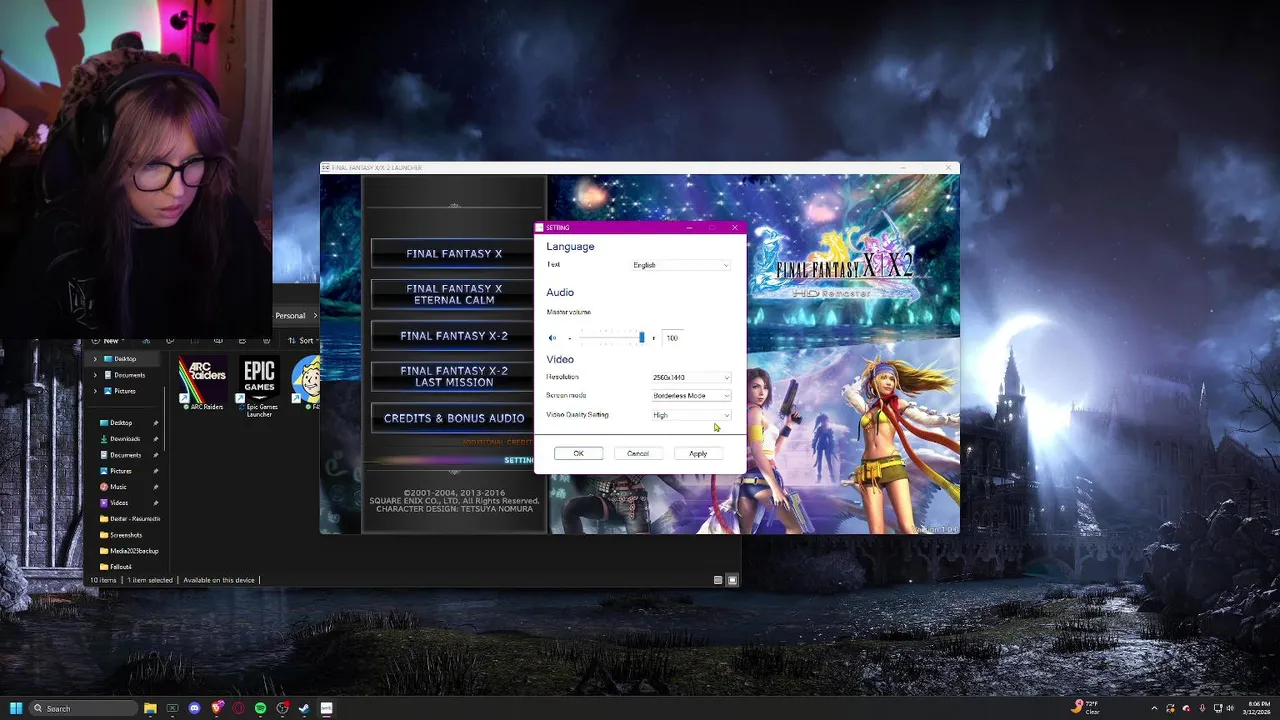This screenshot has width=1280, height=720.
Task: Launch FINAL FANTASY X-2 LAST MISSION
Action: [x=454, y=376]
